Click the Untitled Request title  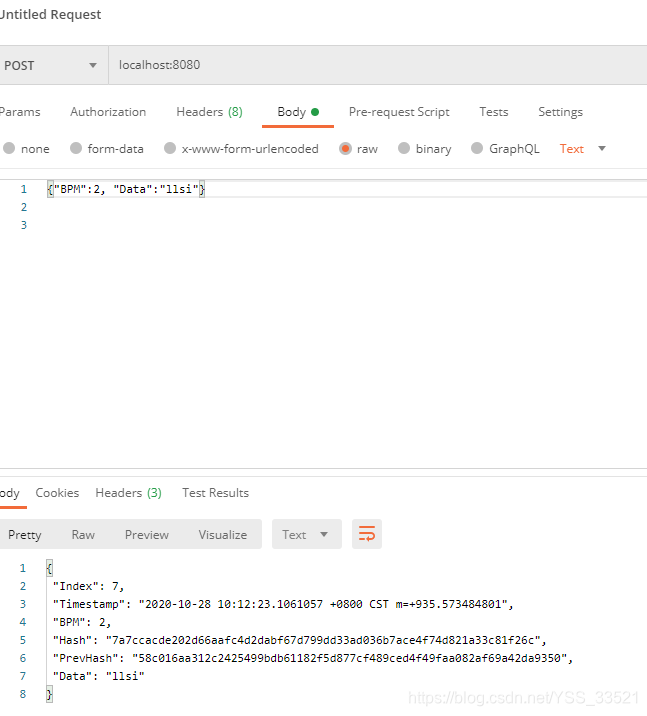(50, 15)
